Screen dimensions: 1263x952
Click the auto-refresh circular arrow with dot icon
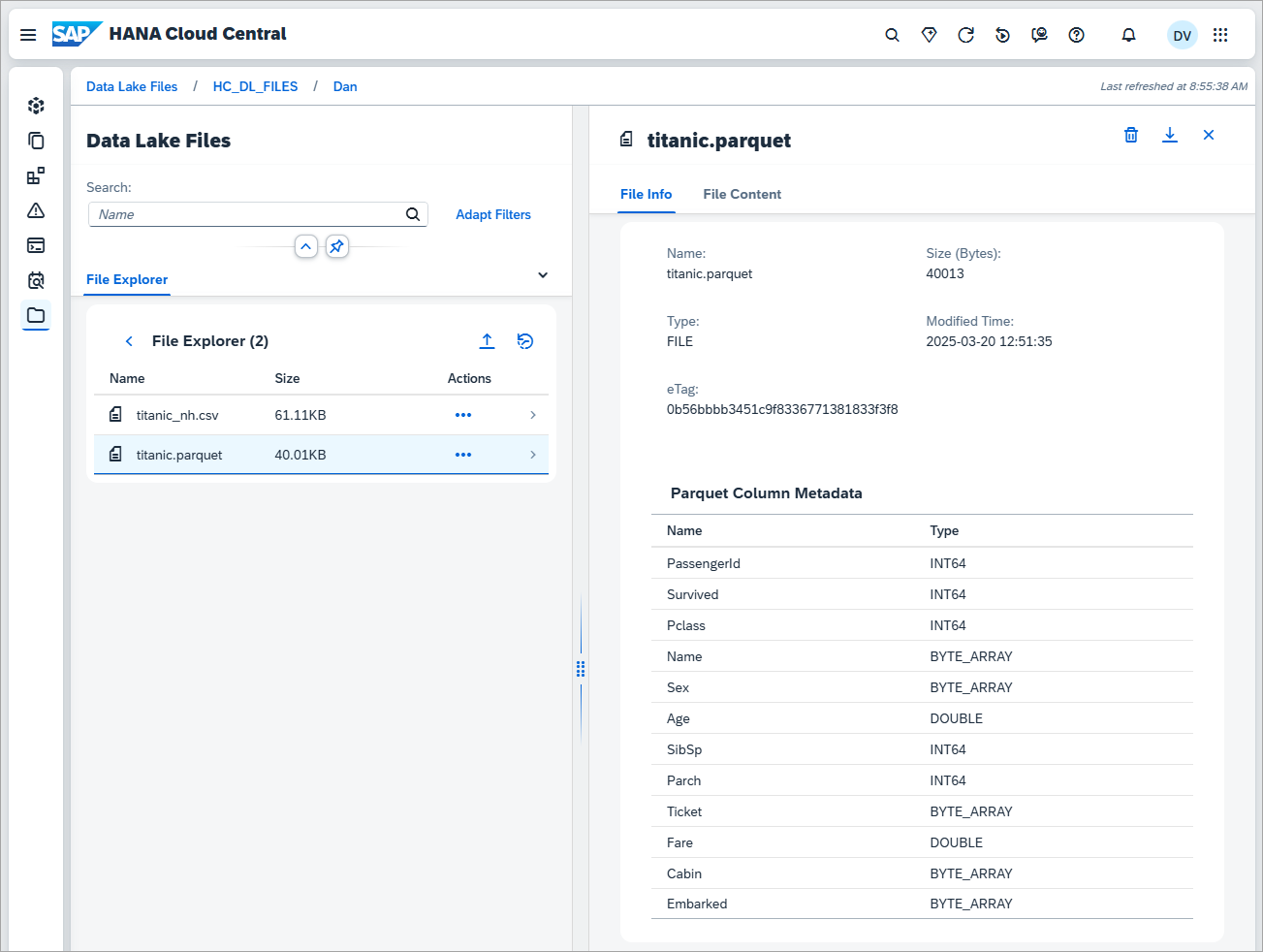[1002, 35]
